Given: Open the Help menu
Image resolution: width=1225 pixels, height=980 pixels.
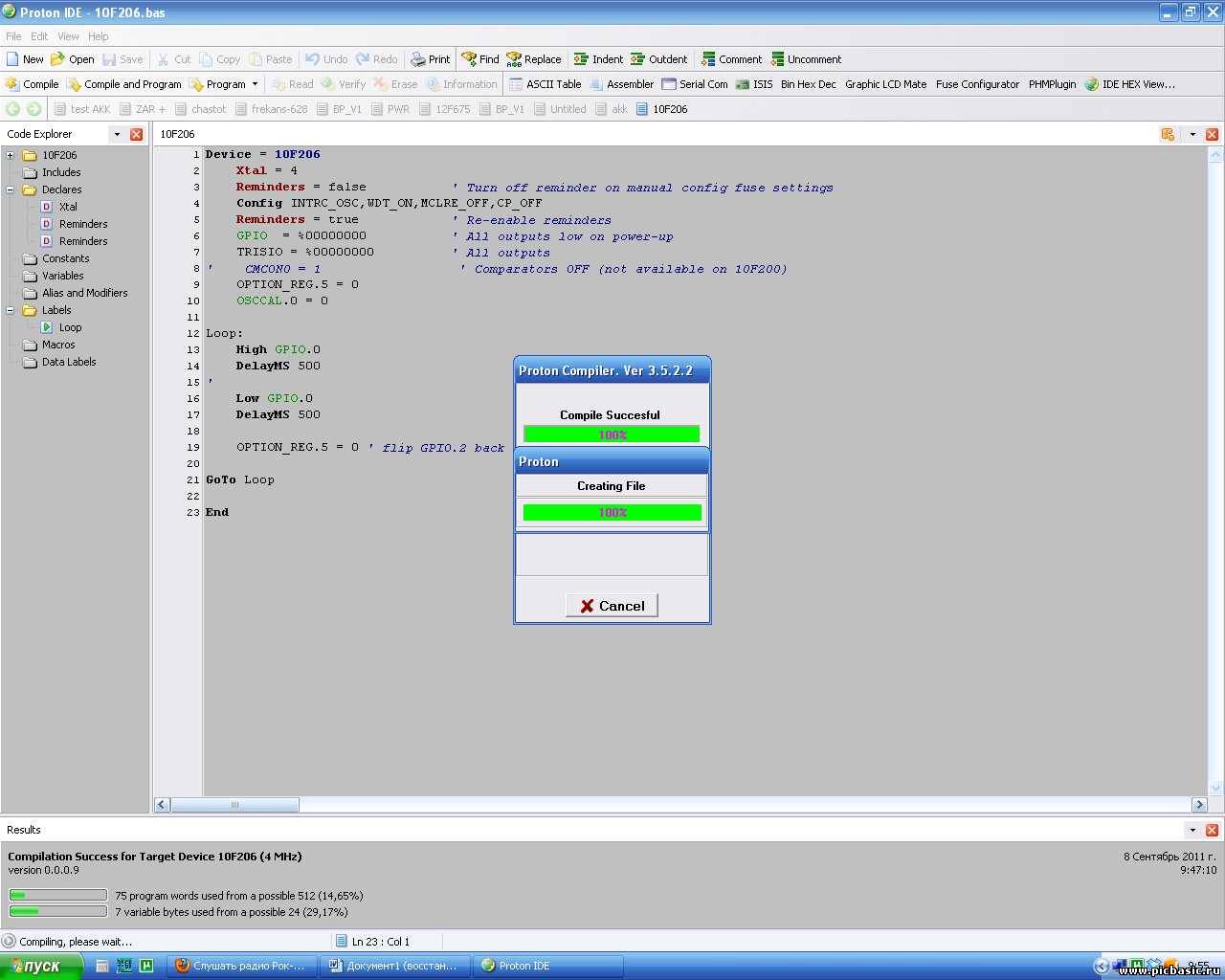Looking at the screenshot, I should coord(99,36).
